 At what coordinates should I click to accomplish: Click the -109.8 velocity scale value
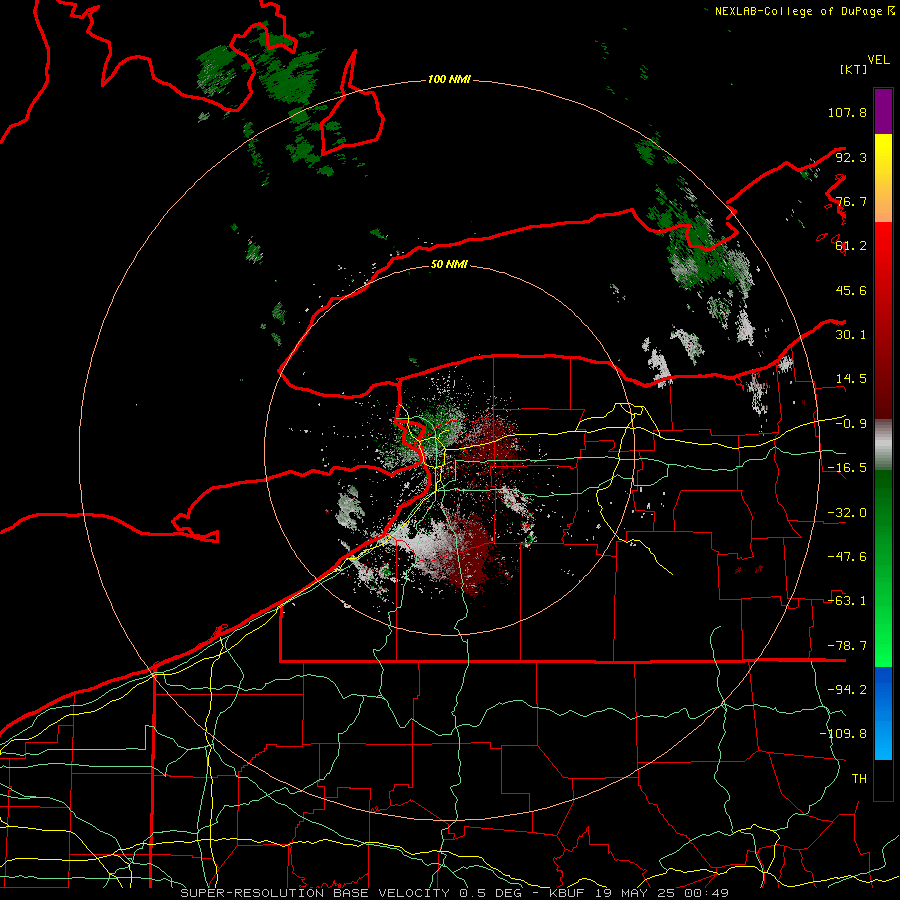(843, 734)
